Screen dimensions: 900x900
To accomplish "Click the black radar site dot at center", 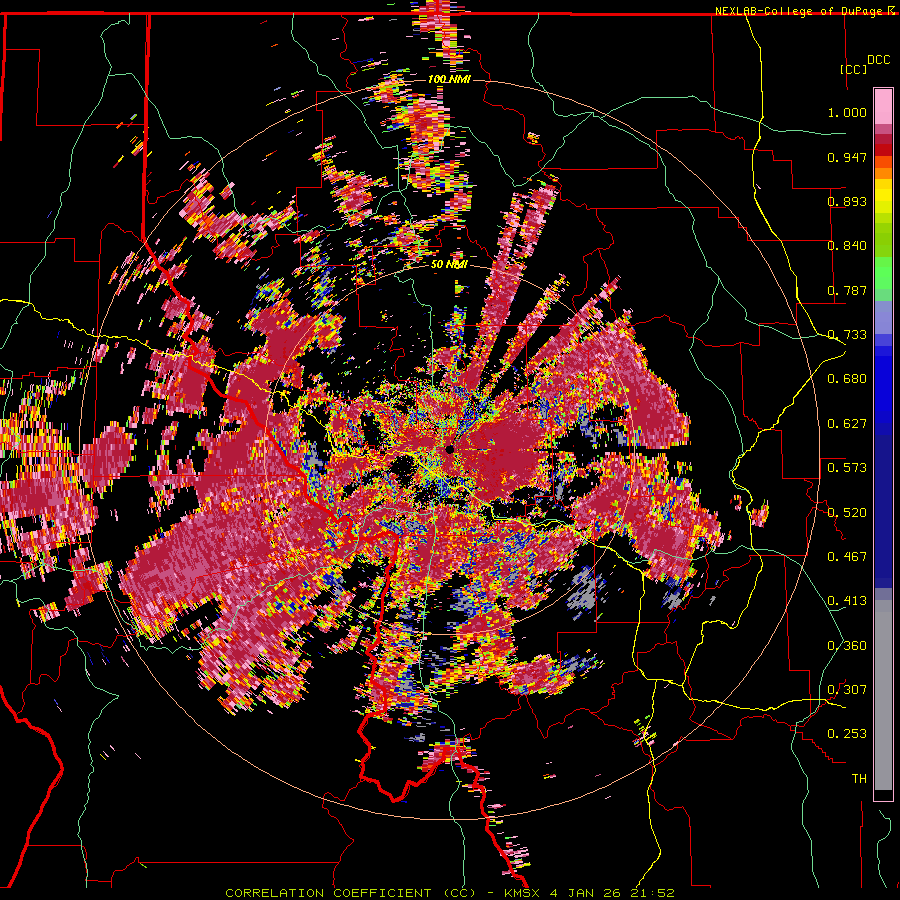I will coord(449,449).
